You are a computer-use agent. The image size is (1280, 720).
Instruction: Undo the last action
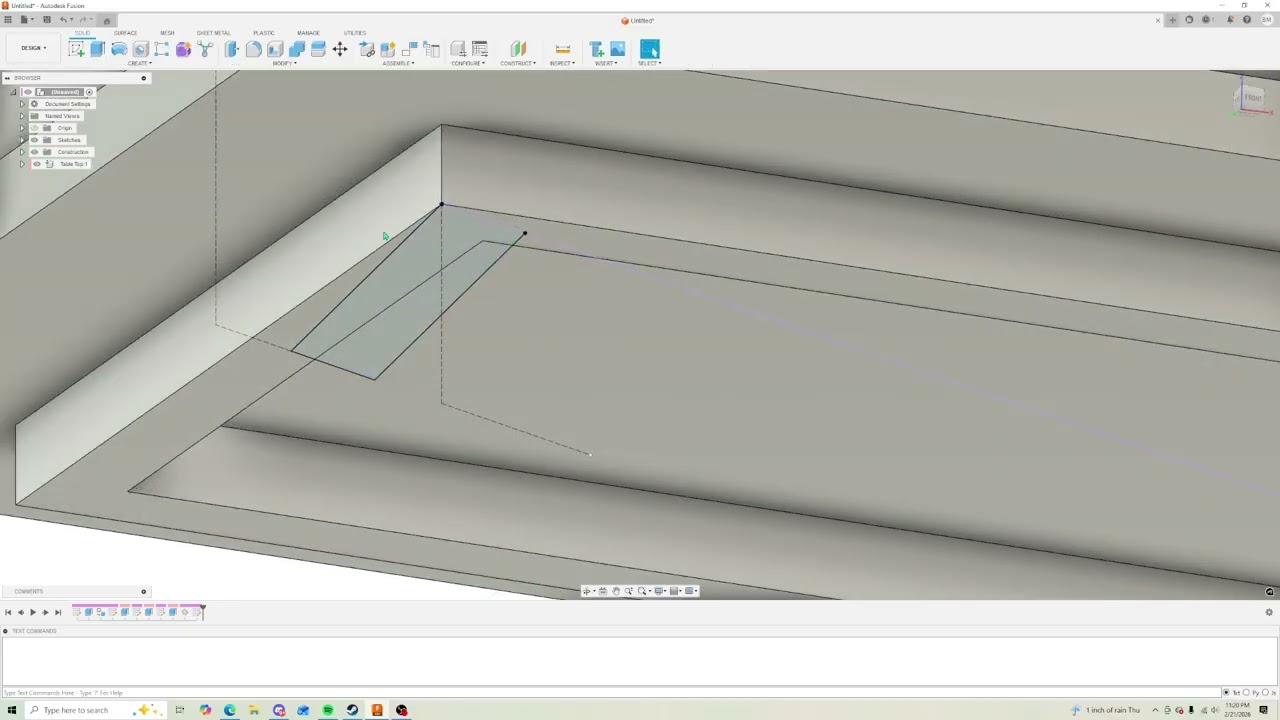(64, 20)
